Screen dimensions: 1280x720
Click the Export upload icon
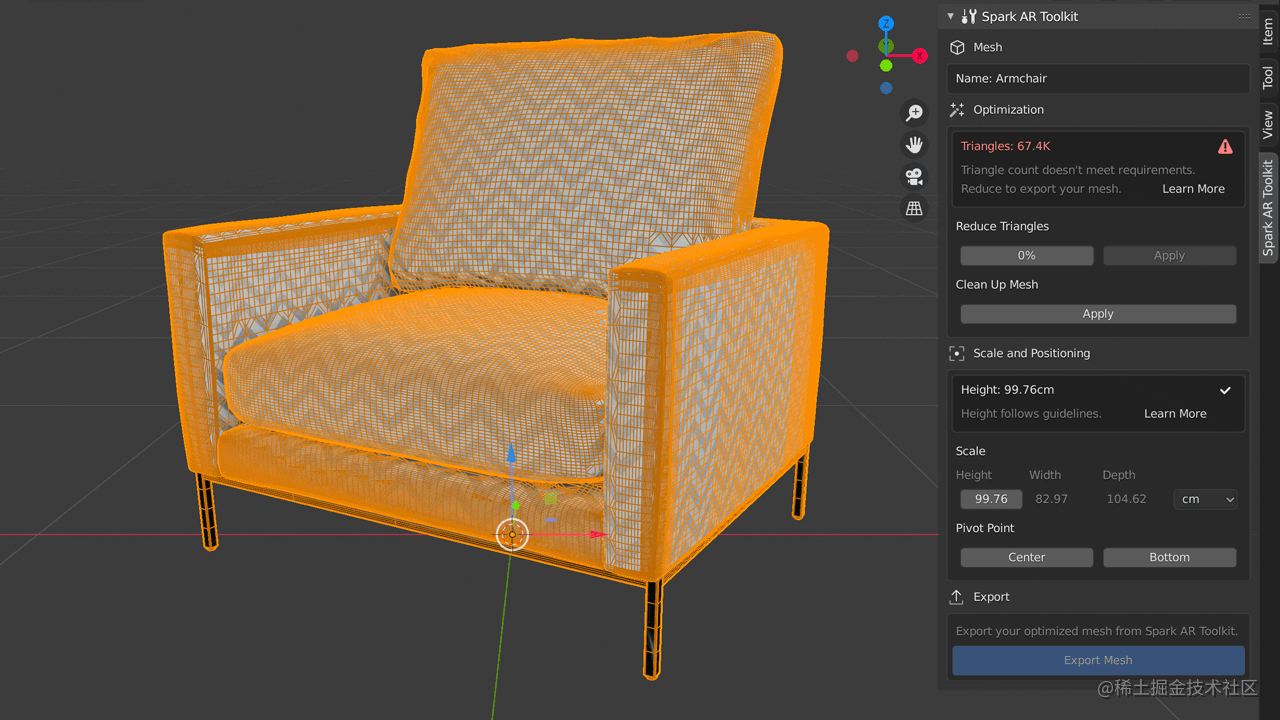tap(956, 596)
